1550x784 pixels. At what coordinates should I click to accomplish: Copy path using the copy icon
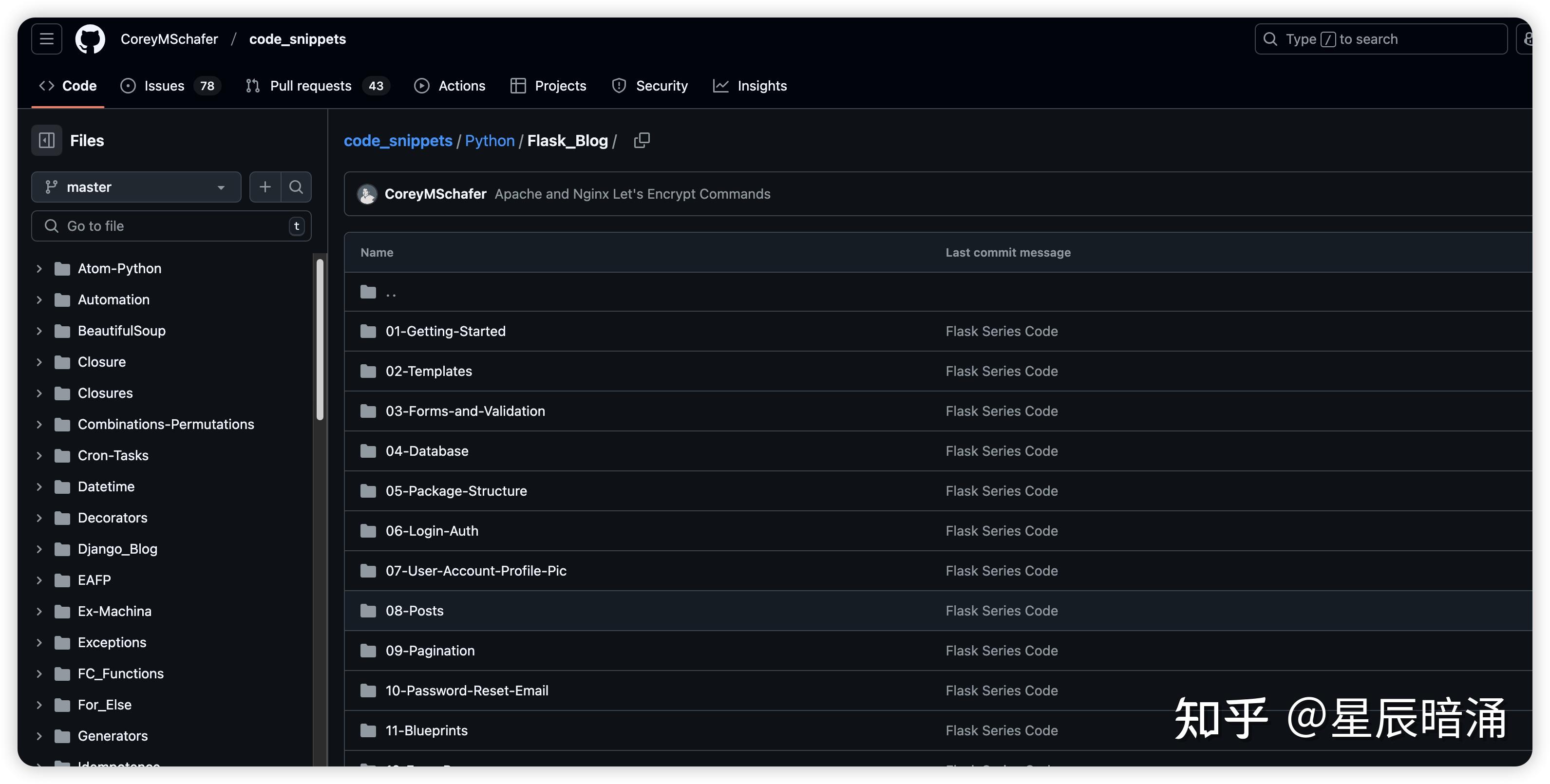pyautogui.click(x=642, y=140)
